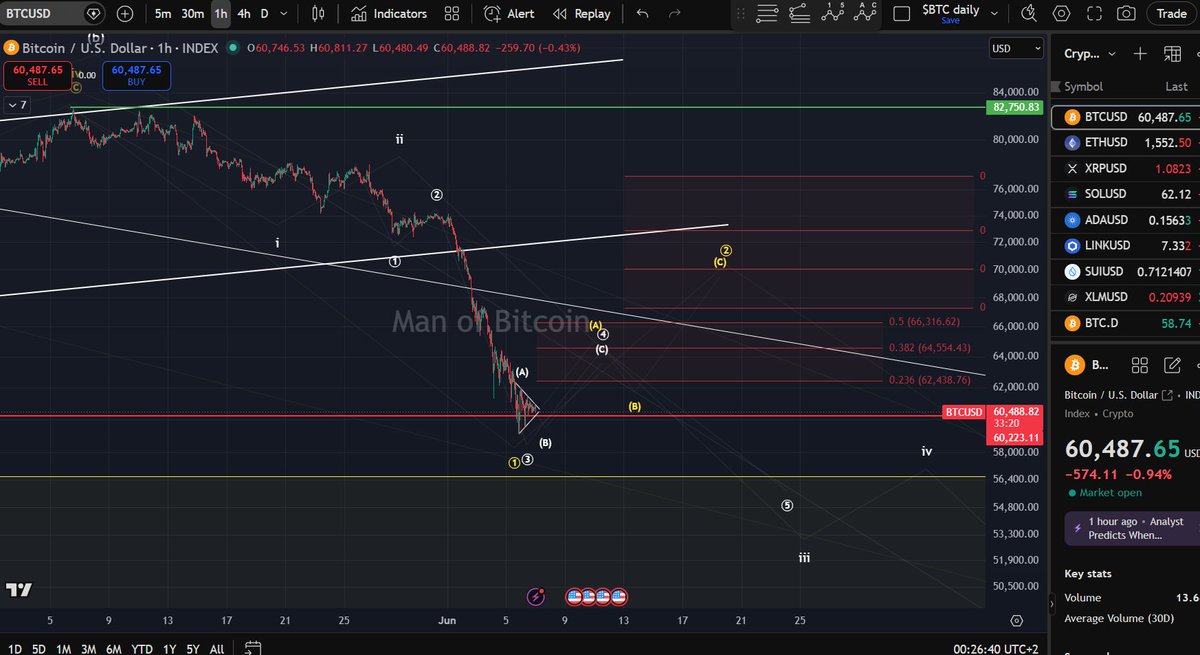The image size is (1200, 655).
Task: Select the Fib retracement drawing tool
Action: click(x=800, y=14)
